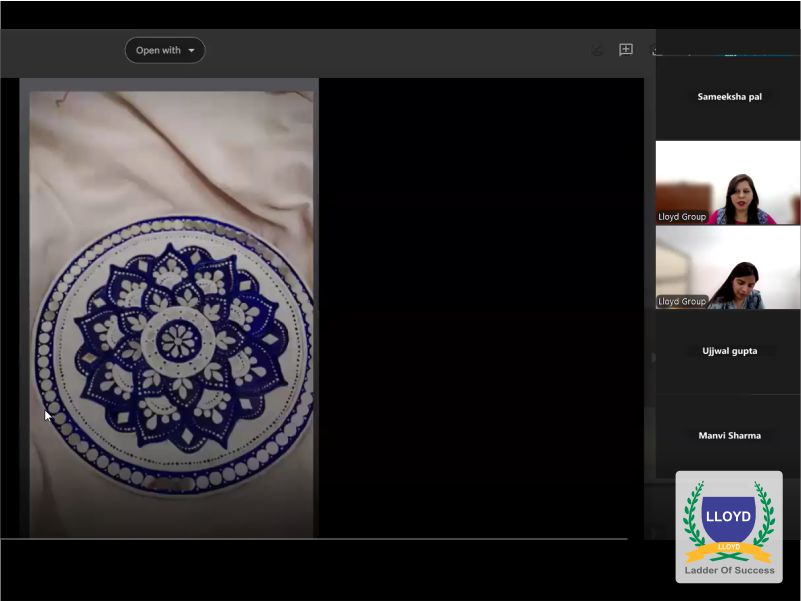Click the add comment icon
Screen dimensions: 801x601
click(x=626, y=50)
